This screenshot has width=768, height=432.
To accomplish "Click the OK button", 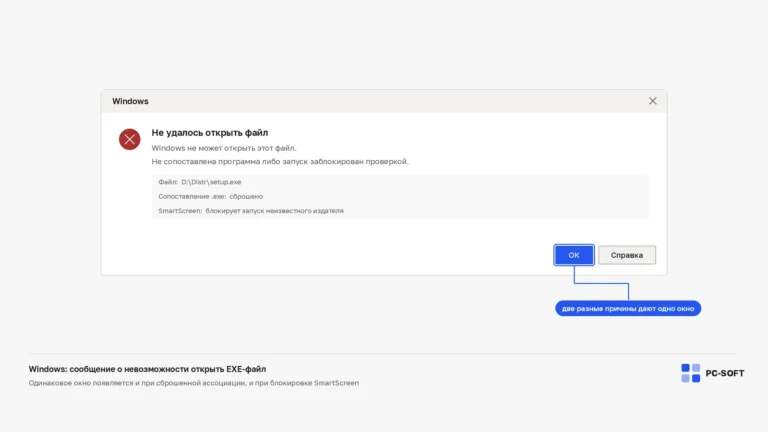I will click(574, 255).
